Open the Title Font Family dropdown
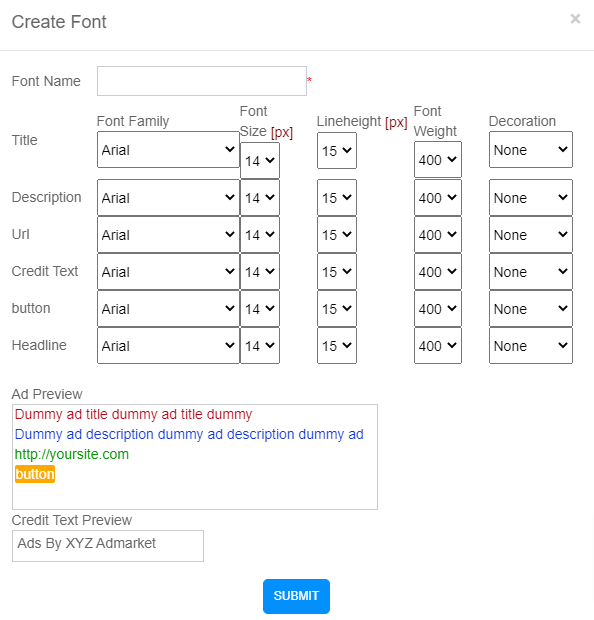Viewport: 594px width, 620px height. point(168,150)
